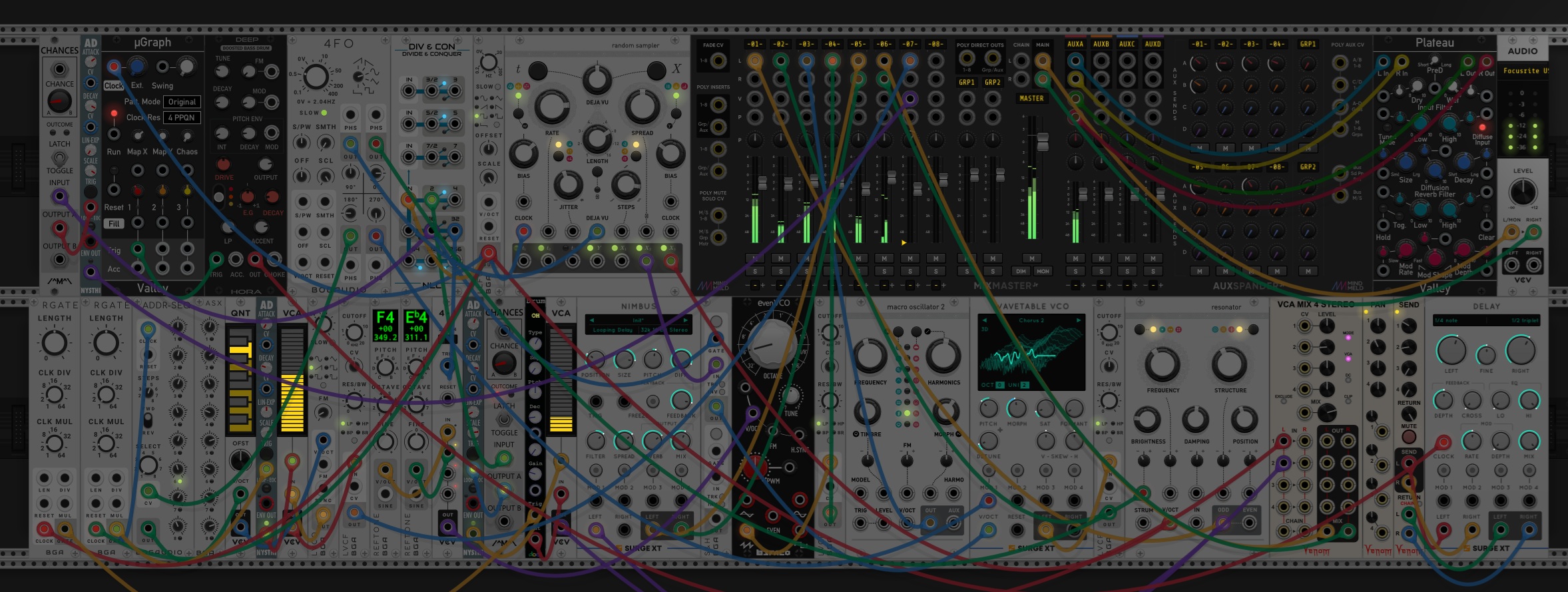
Task: Solo mixer channel 05
Action: [858, 271]
